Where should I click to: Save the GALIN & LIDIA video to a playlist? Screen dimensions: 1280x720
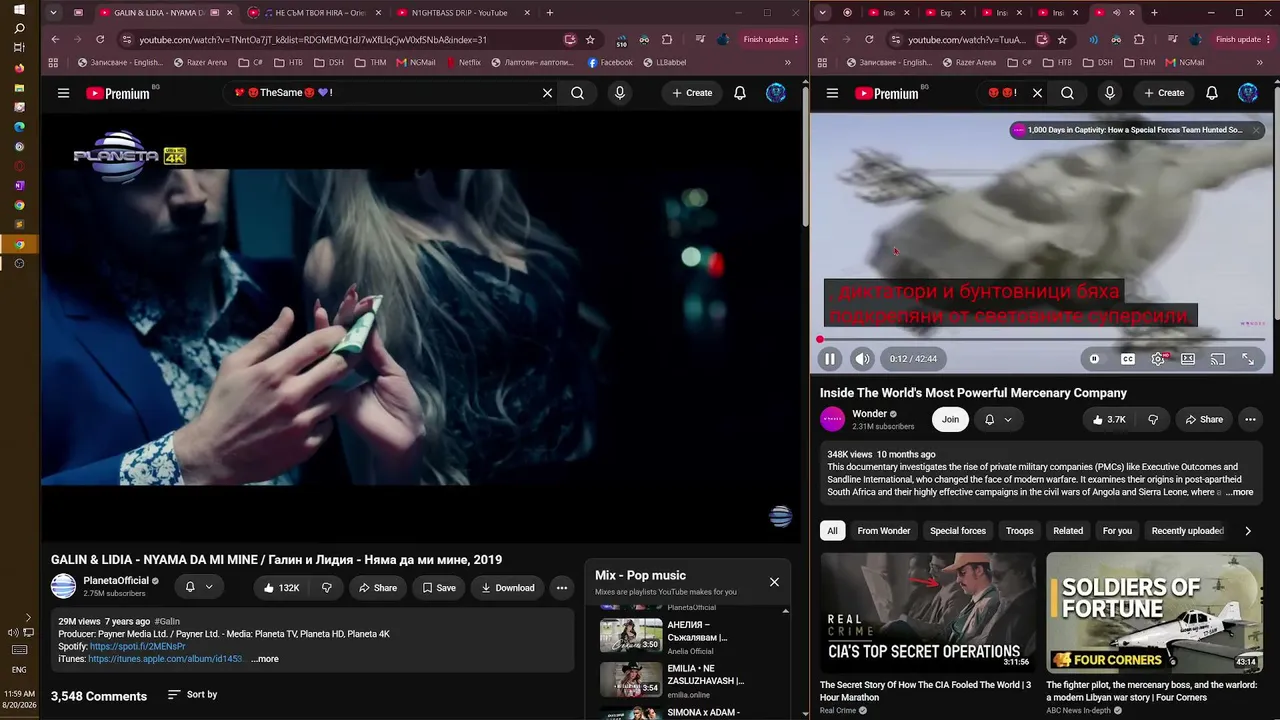click(x=439, y=588)
